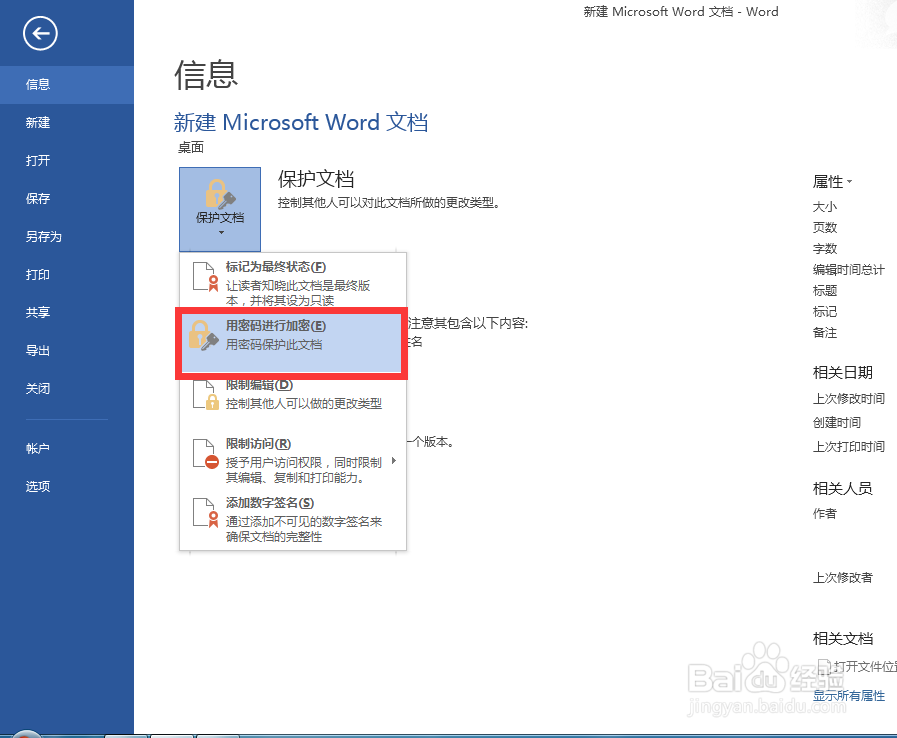Open the Protect Document dropdown arrow
Viewport: 897px width, 738px height.
pyautogui.click(x=219, y=232)
